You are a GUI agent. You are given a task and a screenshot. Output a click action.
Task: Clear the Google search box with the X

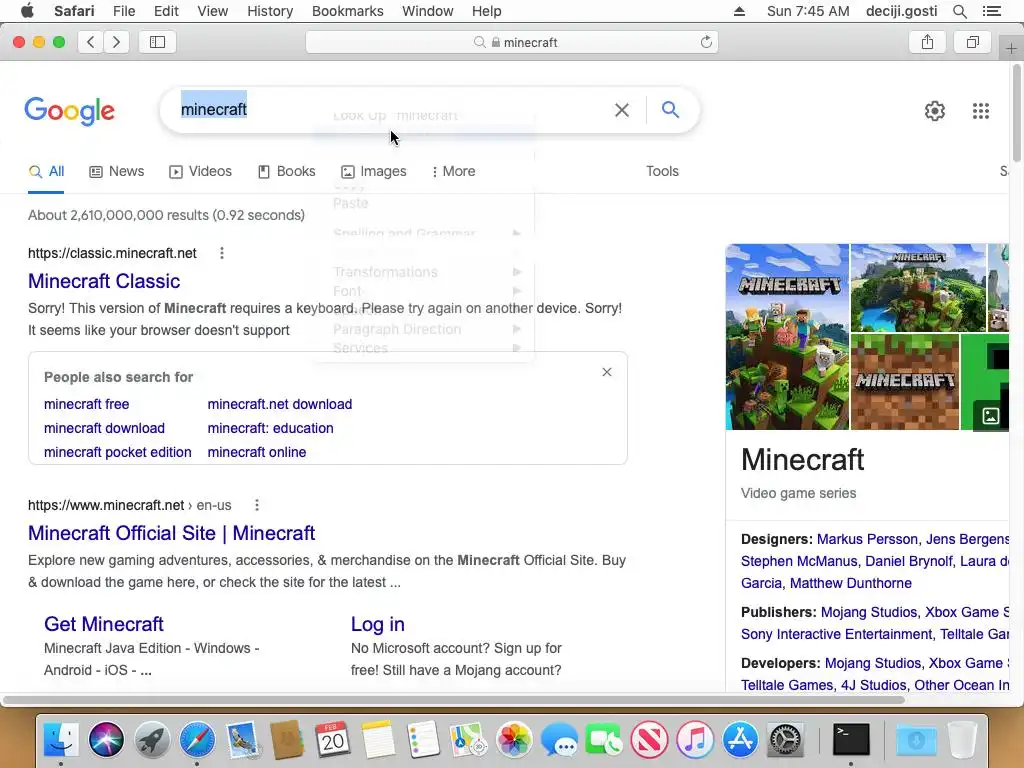(622, 110)
